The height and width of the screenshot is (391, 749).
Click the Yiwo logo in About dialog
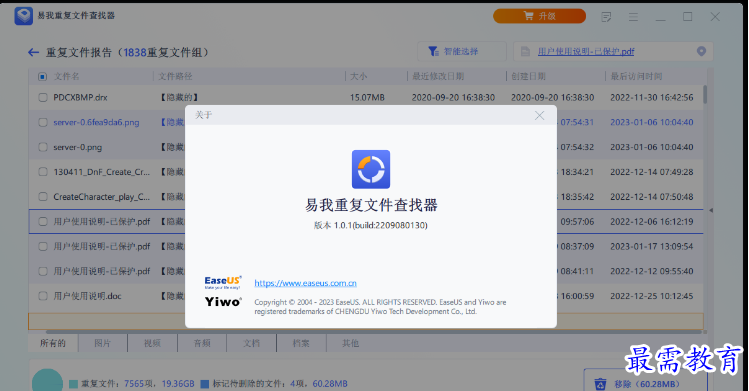(x=223, y=302)
